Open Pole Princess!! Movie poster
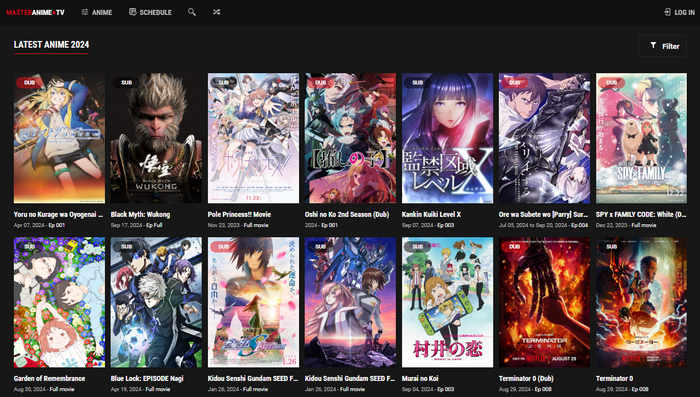The width and height of the screenshot is (700, 397). click(x=254, y=138)
